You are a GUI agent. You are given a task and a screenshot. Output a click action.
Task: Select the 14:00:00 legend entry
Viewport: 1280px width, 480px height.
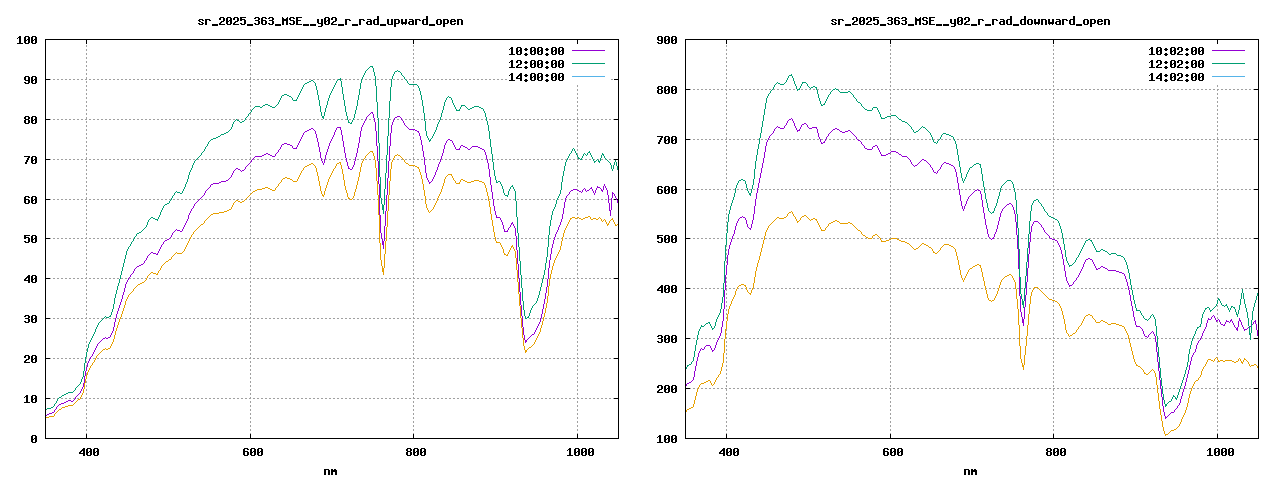point(536,77)
